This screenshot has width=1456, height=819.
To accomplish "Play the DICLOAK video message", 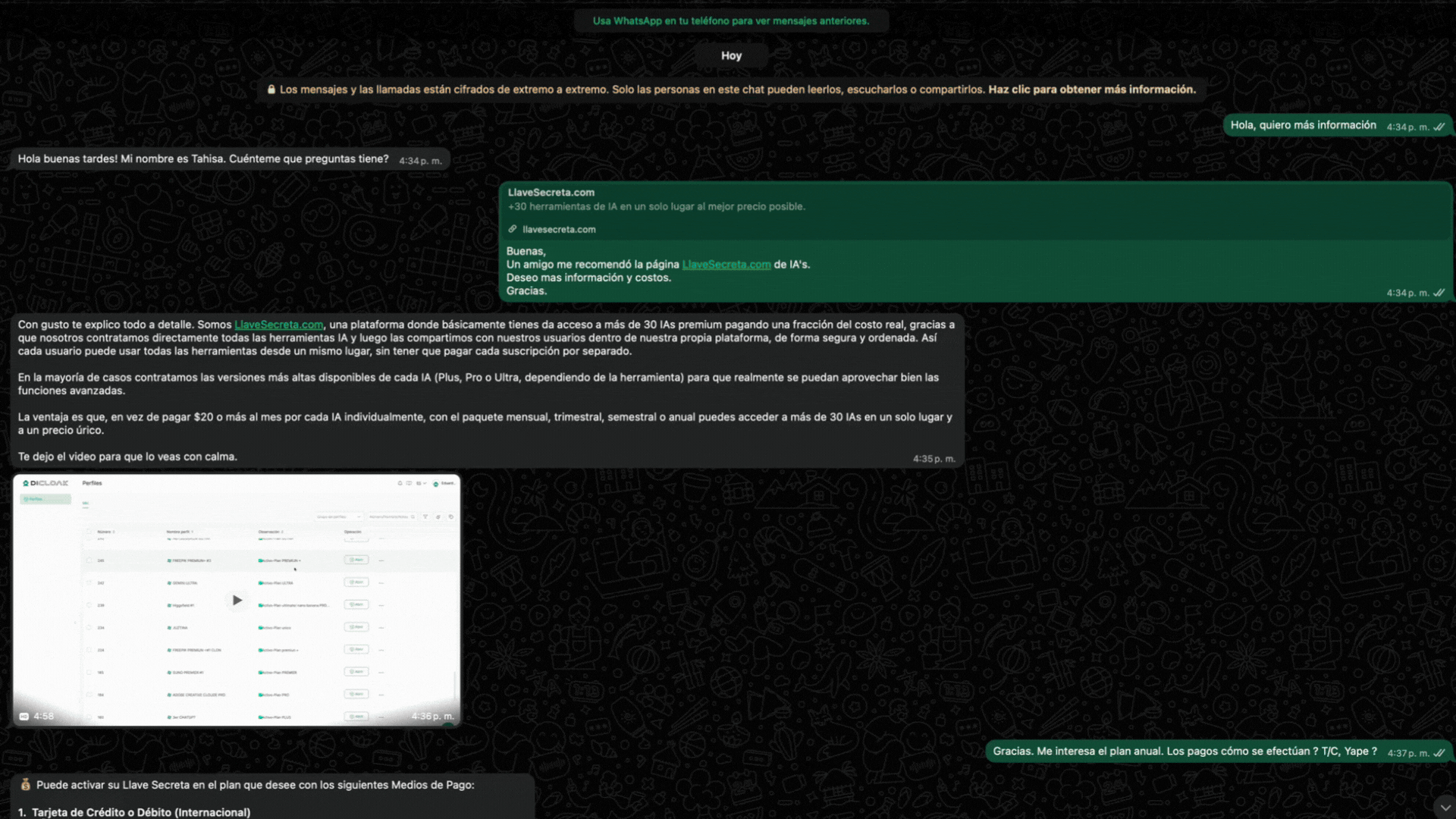I will pos(237,600).
